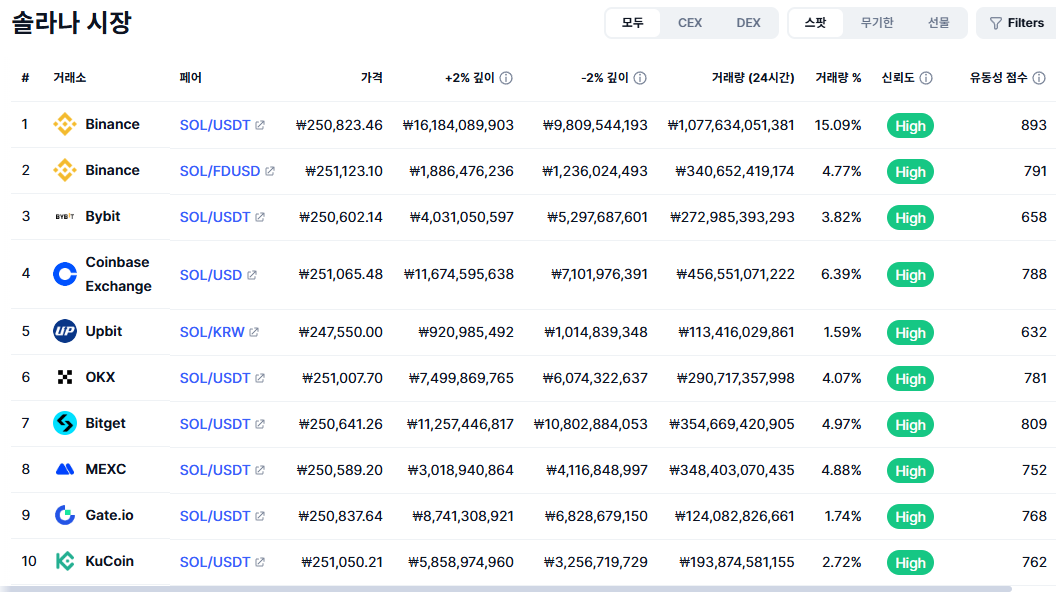Switch to the 무기한 tab
This screenshot has width=1056, height=597.
pos(877,23)
